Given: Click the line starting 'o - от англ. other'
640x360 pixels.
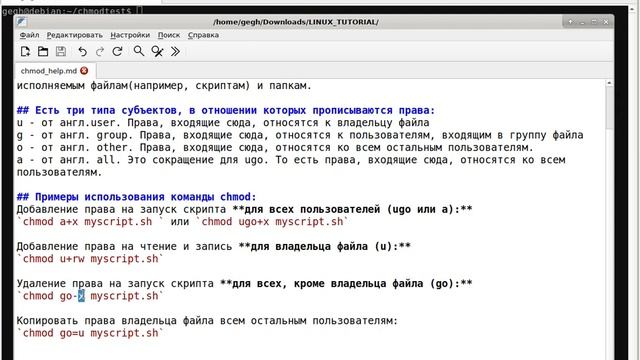Looking at the screenshot, I should pyautogui.click(x=275, y=147).
